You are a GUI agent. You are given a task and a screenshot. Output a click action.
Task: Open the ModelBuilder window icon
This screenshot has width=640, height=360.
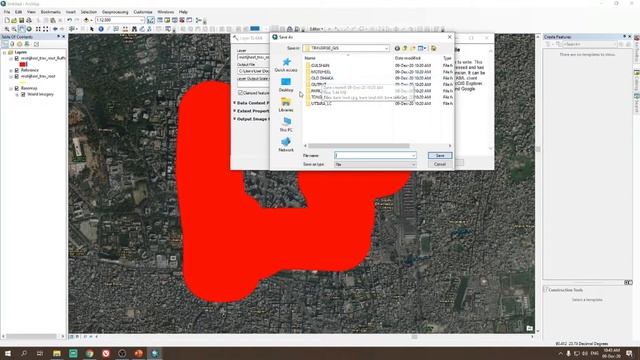(199, 20)
